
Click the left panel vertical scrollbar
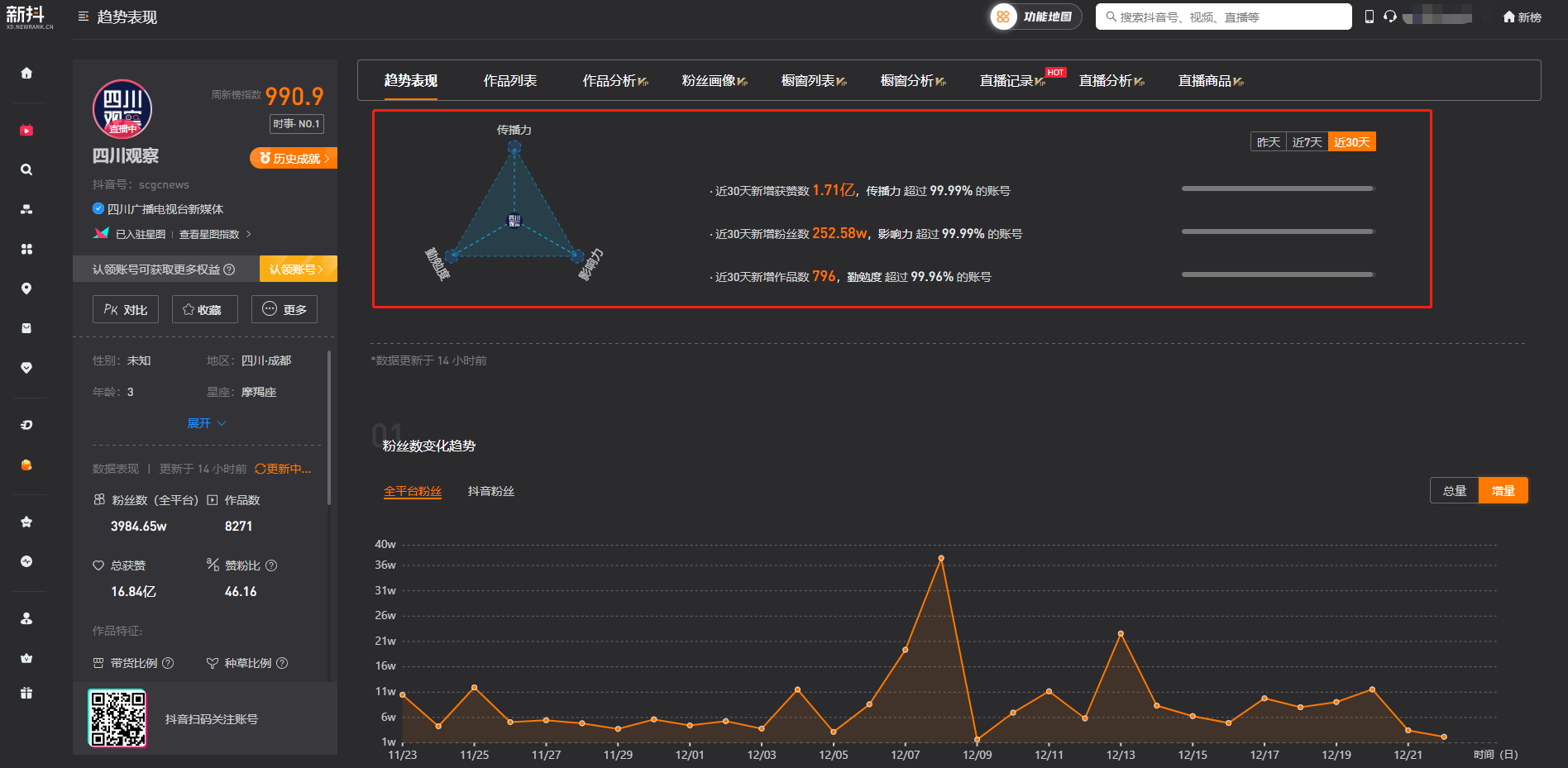coord(329,427)
